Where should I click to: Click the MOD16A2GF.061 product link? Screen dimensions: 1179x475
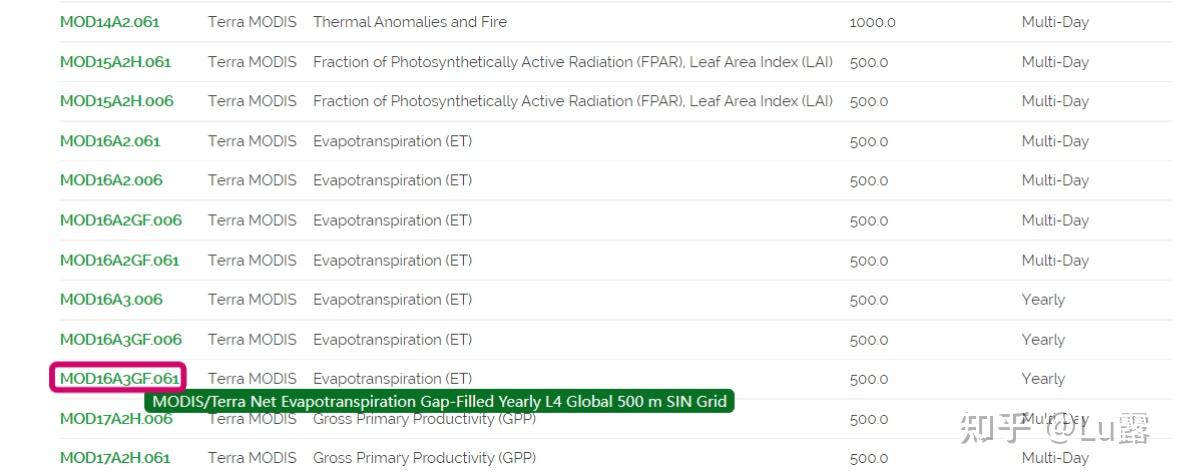point(119,260)
